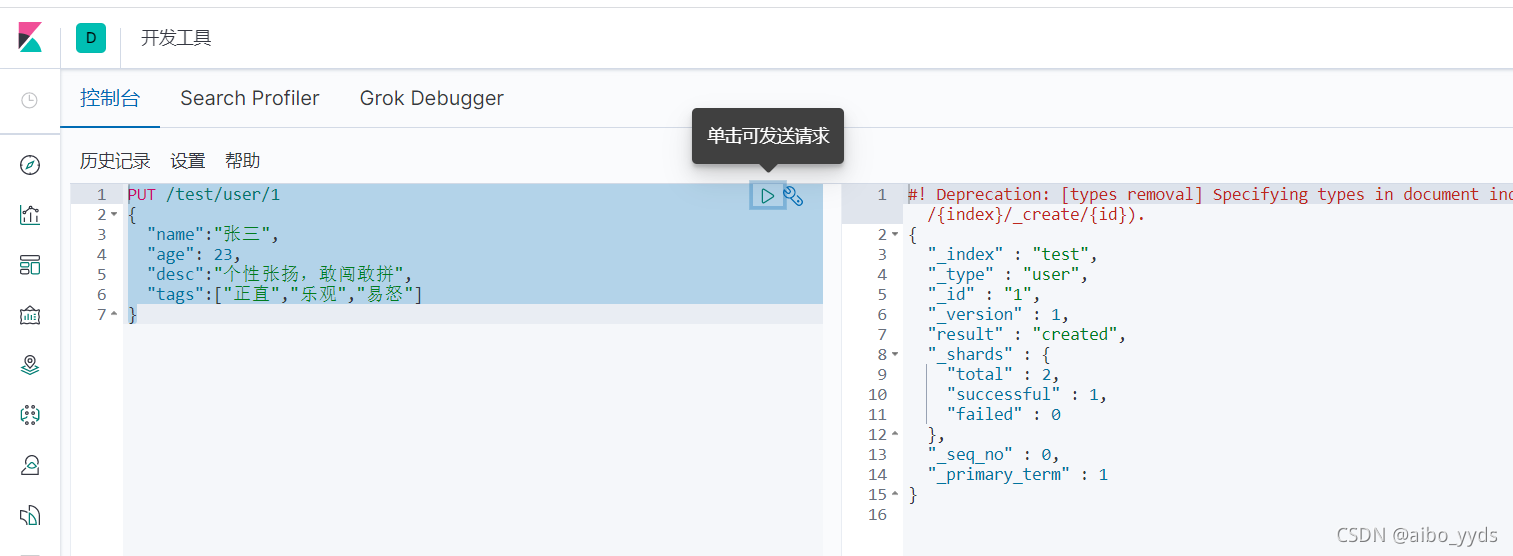Viewport: 1513px width, 556px height.
Task: Send request with the green play button
Action: click(767, 196)
